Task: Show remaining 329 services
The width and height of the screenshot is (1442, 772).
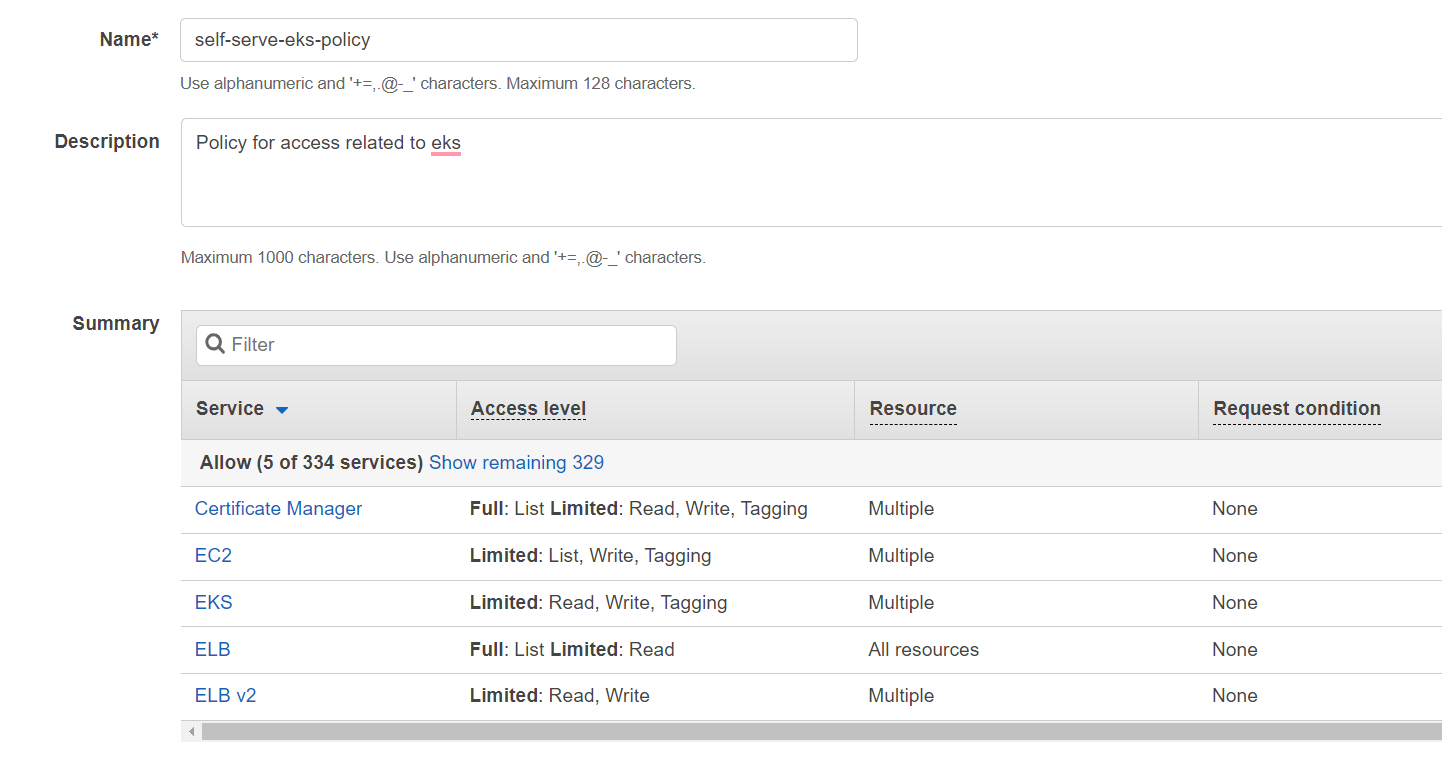Action: tap(516, 463)
